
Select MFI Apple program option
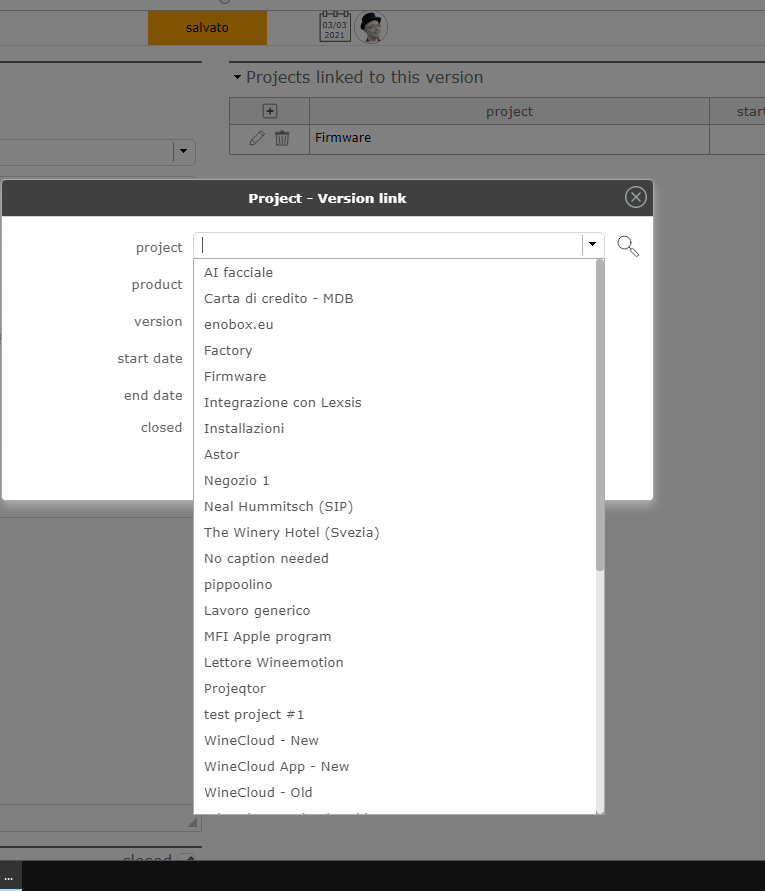395,636
